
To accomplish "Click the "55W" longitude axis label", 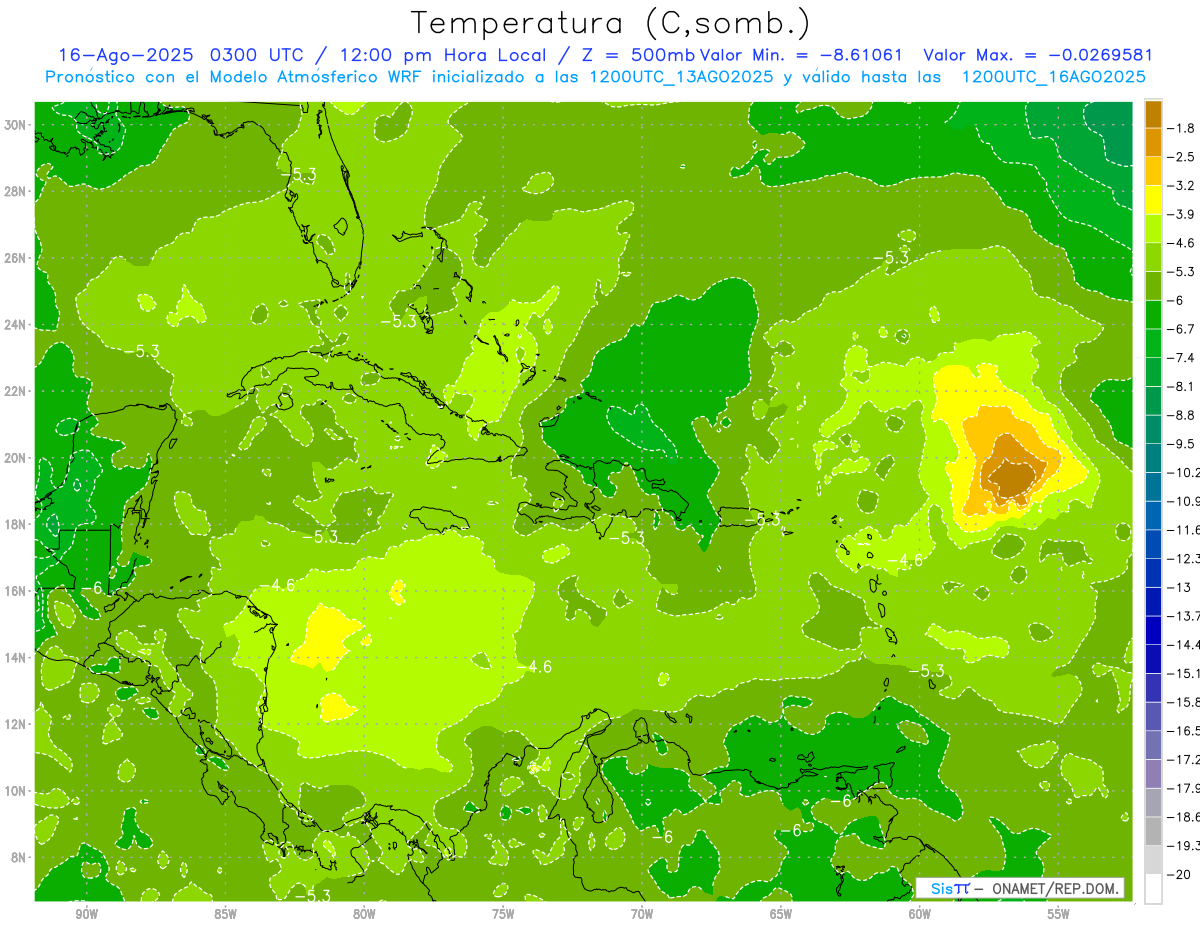I will pos(1059,915).
